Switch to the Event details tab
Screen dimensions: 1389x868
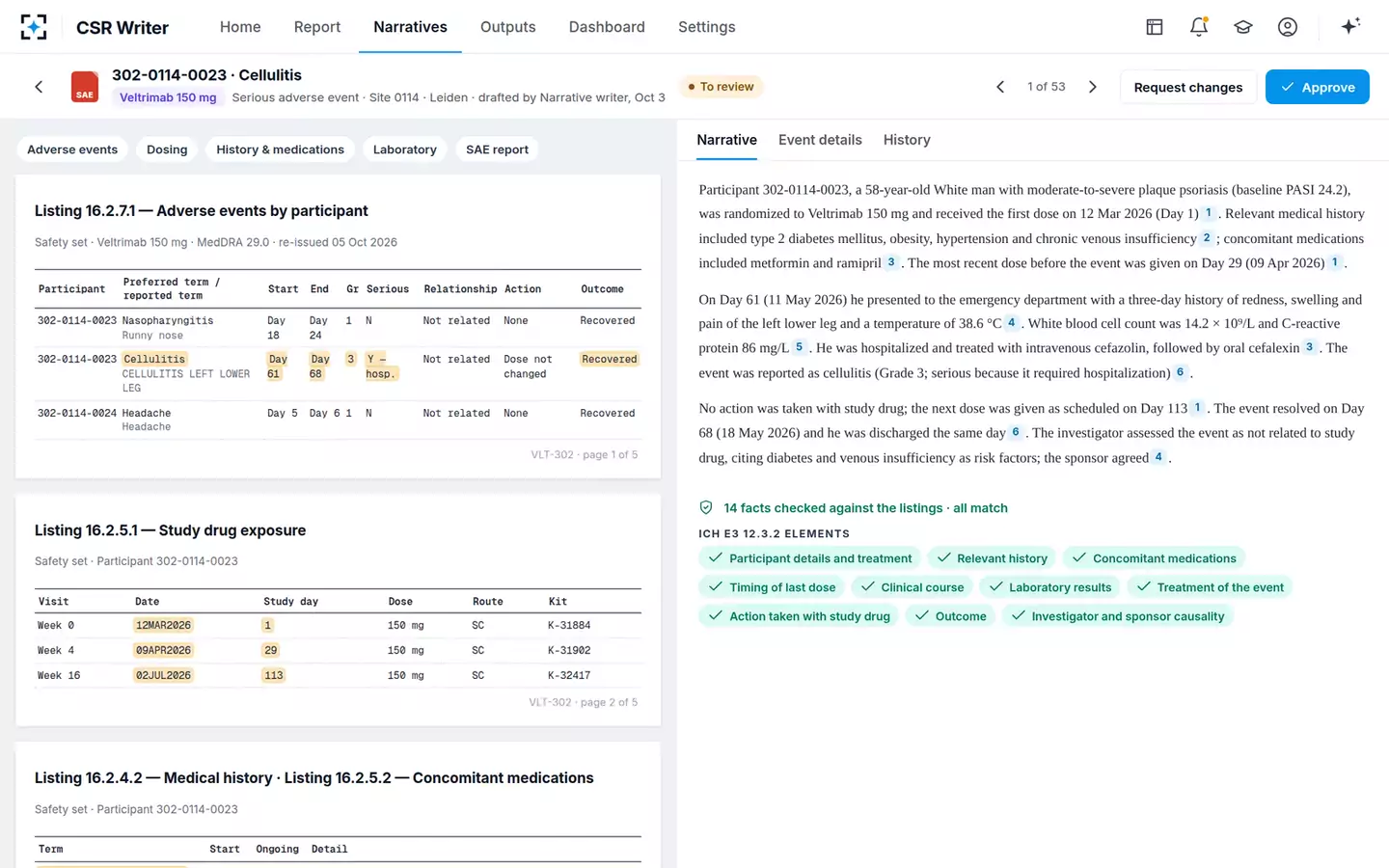pos(820,140)
